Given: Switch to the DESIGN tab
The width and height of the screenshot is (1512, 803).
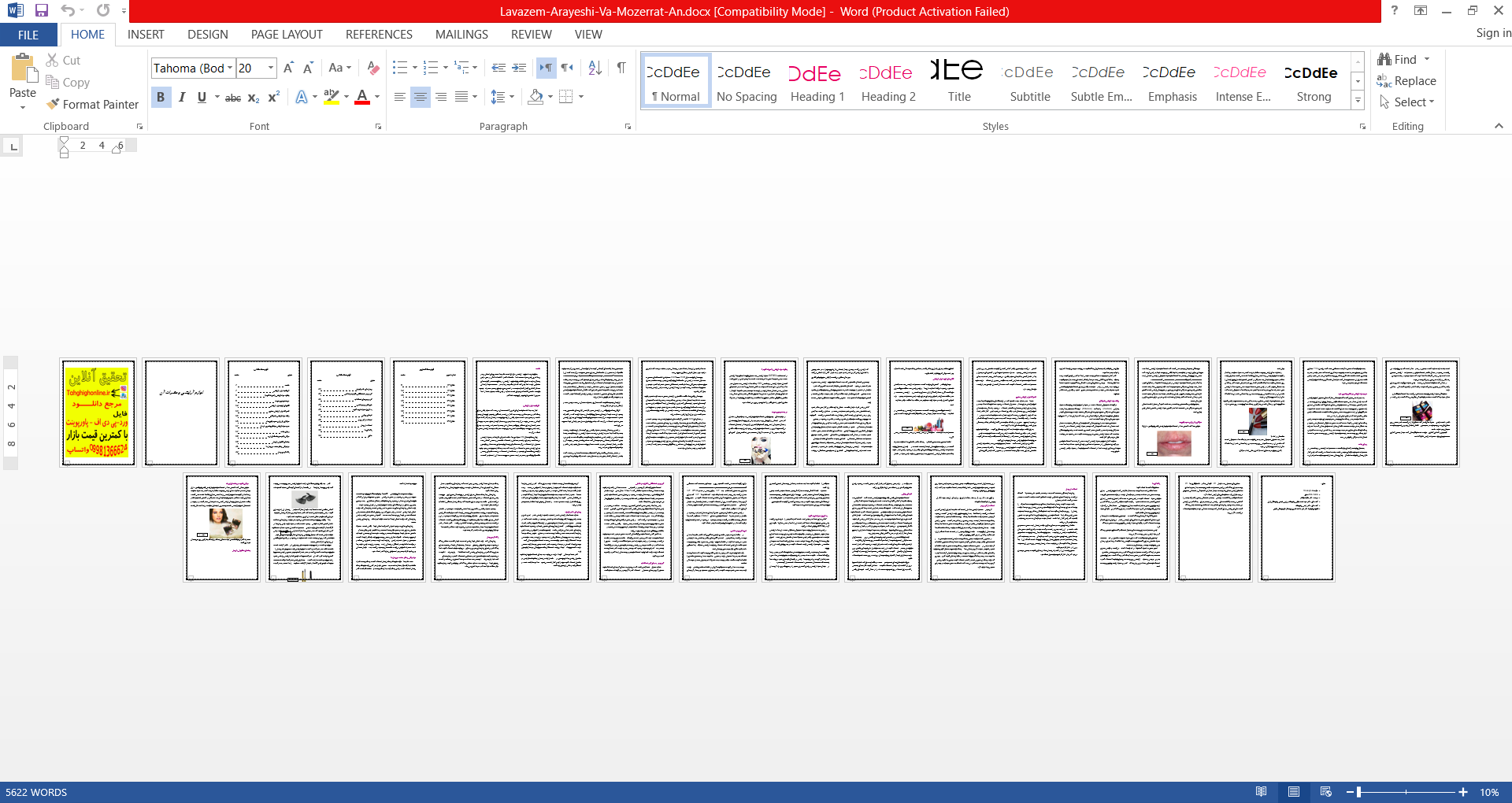Looking at the screenshot, I should [x=208, y=35].
